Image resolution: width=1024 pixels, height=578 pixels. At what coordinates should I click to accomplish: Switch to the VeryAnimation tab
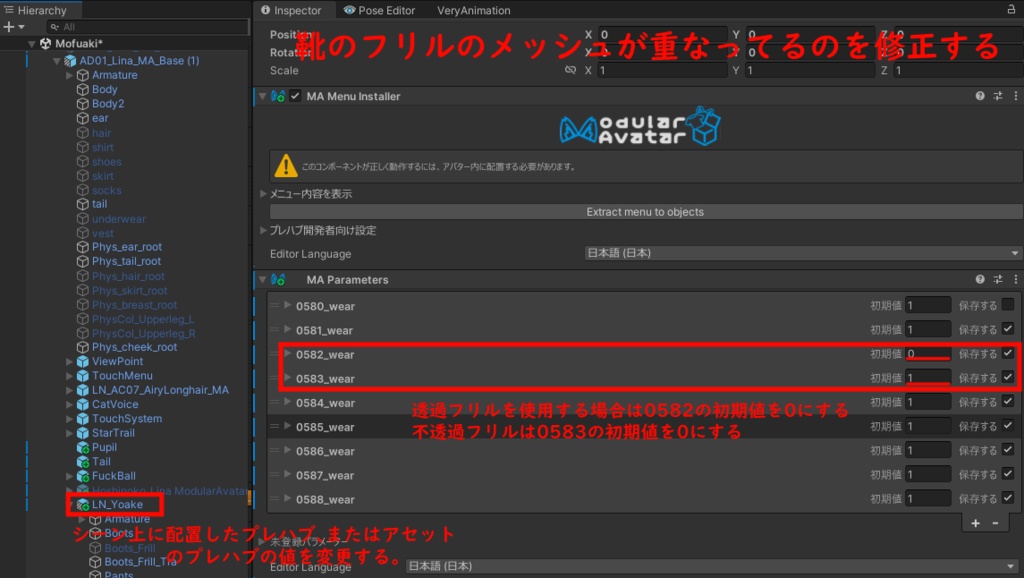473,10
